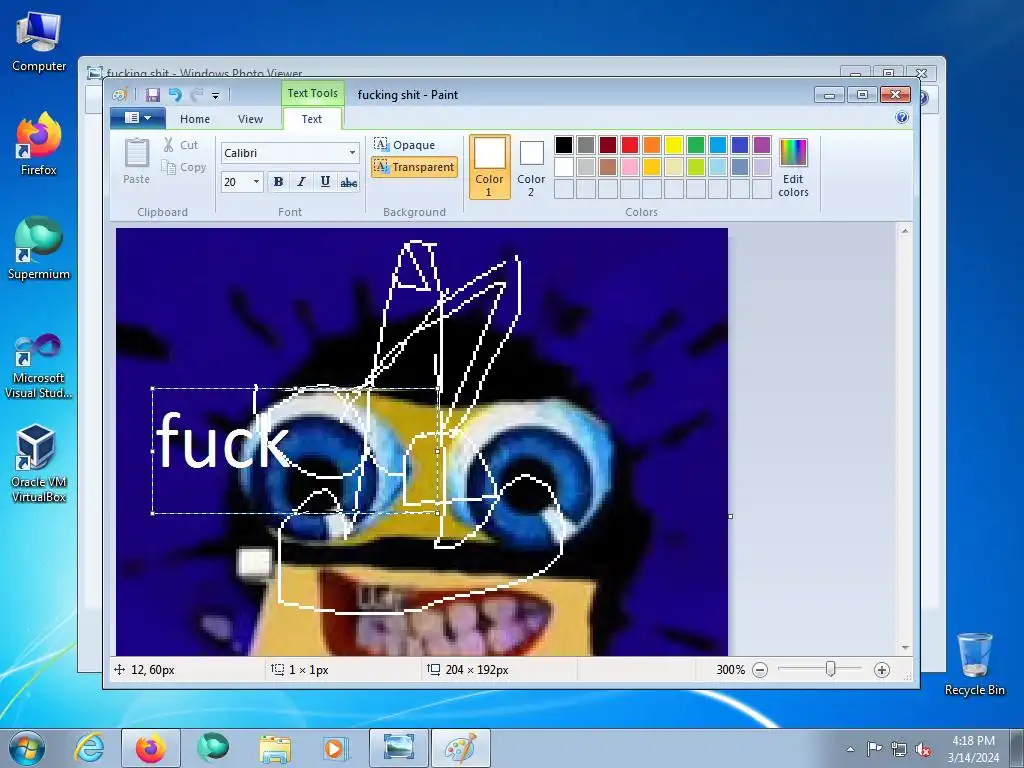Viewport: 1024px width, 768px height.
Task: Pick the pink color swatch in second row
Action: [x=630, y=167]
